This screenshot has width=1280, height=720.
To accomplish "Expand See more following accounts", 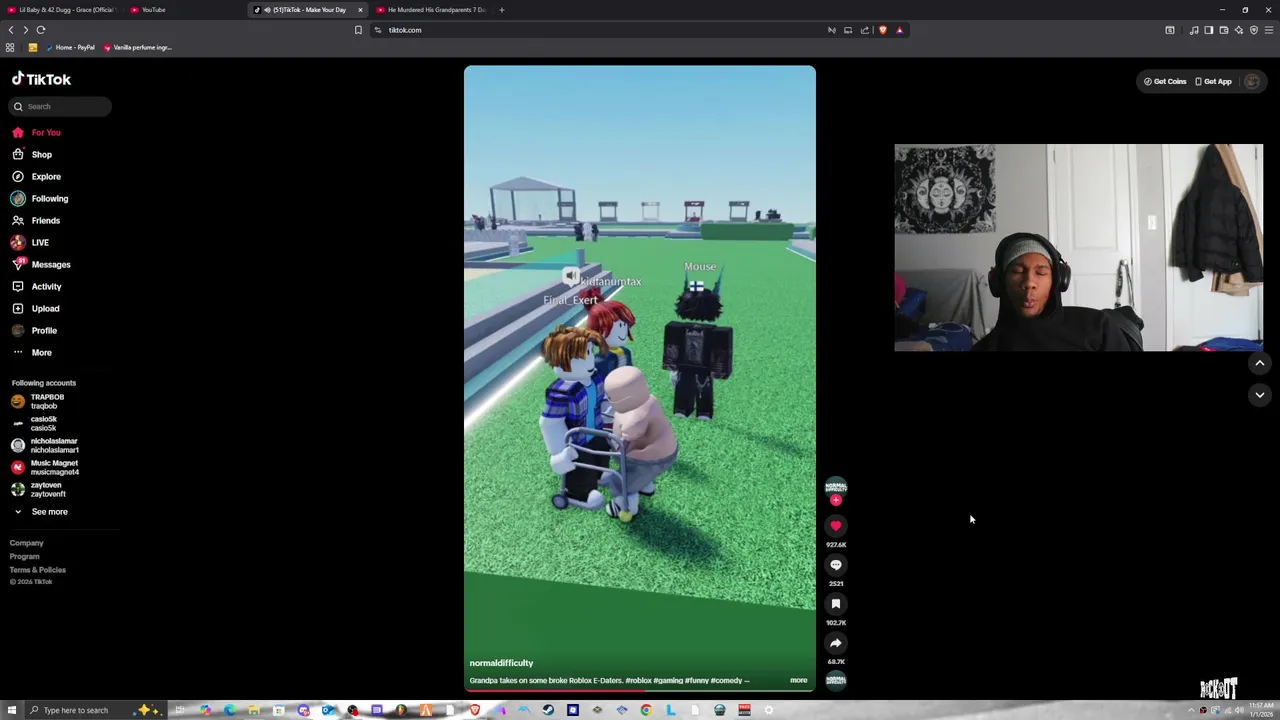I will click(x=40, y=511).
